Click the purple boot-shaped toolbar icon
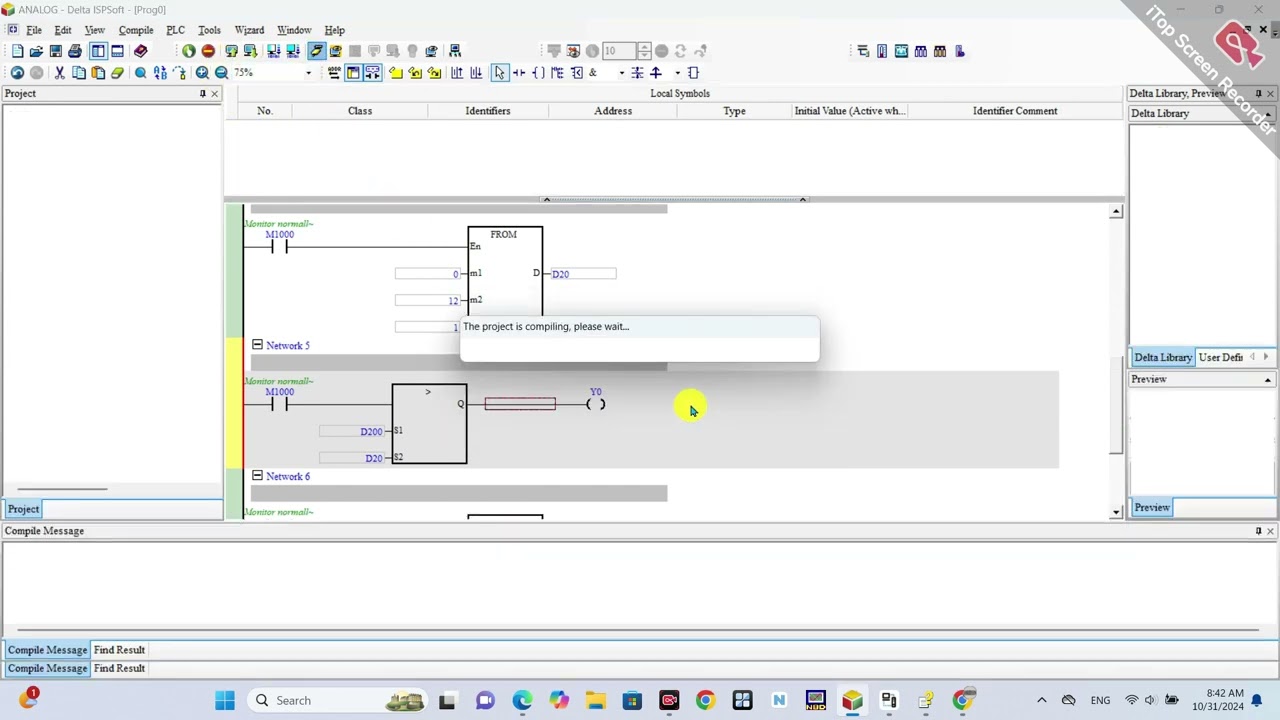1280x720 pixels. tap(960, 51)
